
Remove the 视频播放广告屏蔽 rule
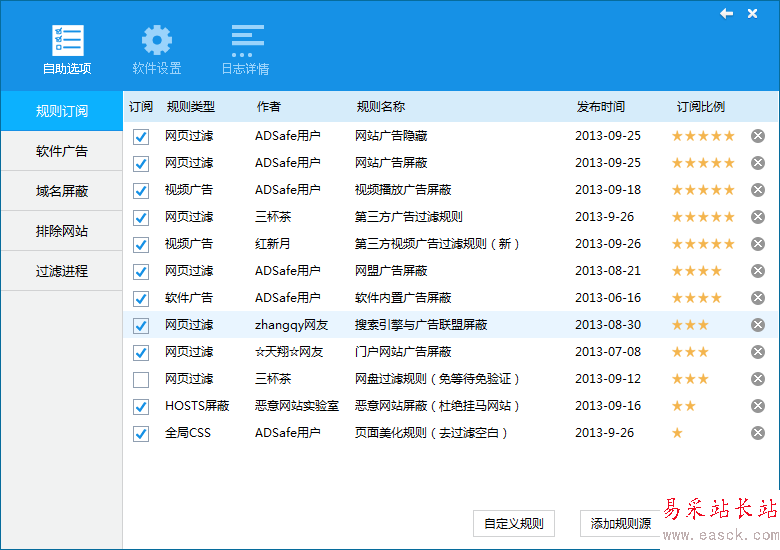click(x=758, y=190)
